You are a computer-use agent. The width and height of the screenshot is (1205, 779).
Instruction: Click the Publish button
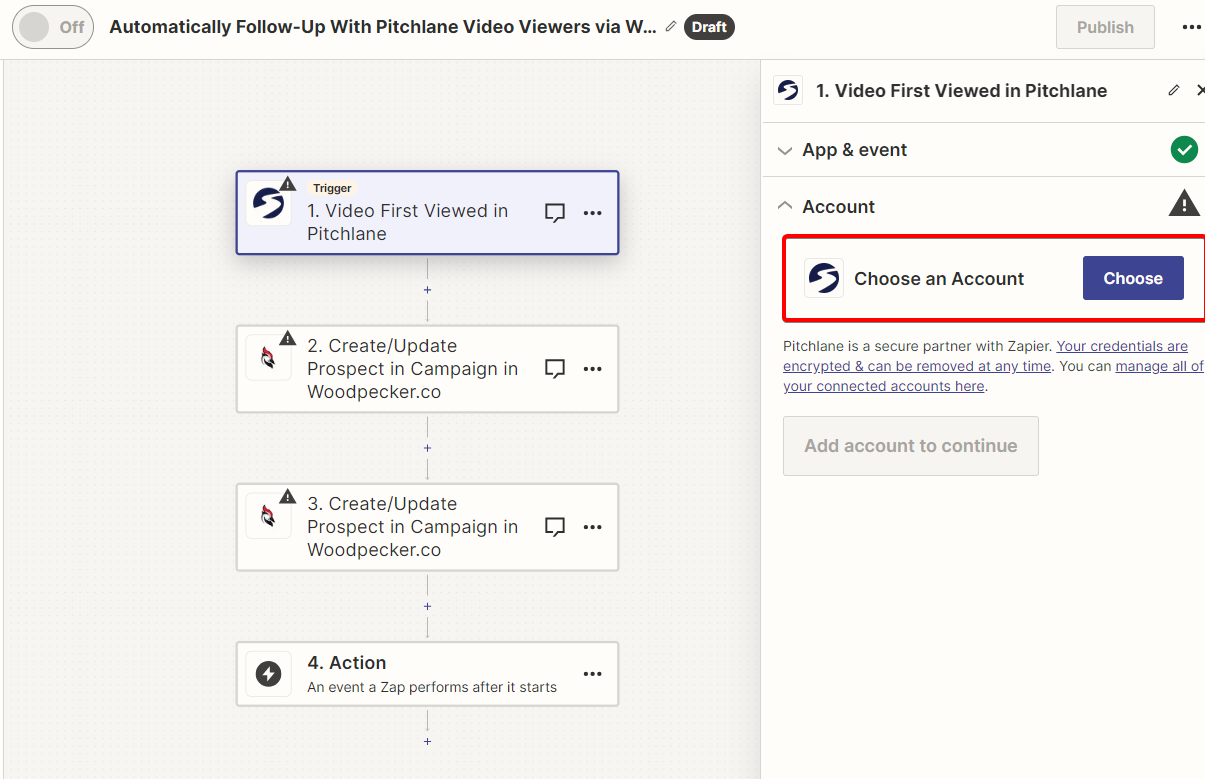[x=1105, y=27]
